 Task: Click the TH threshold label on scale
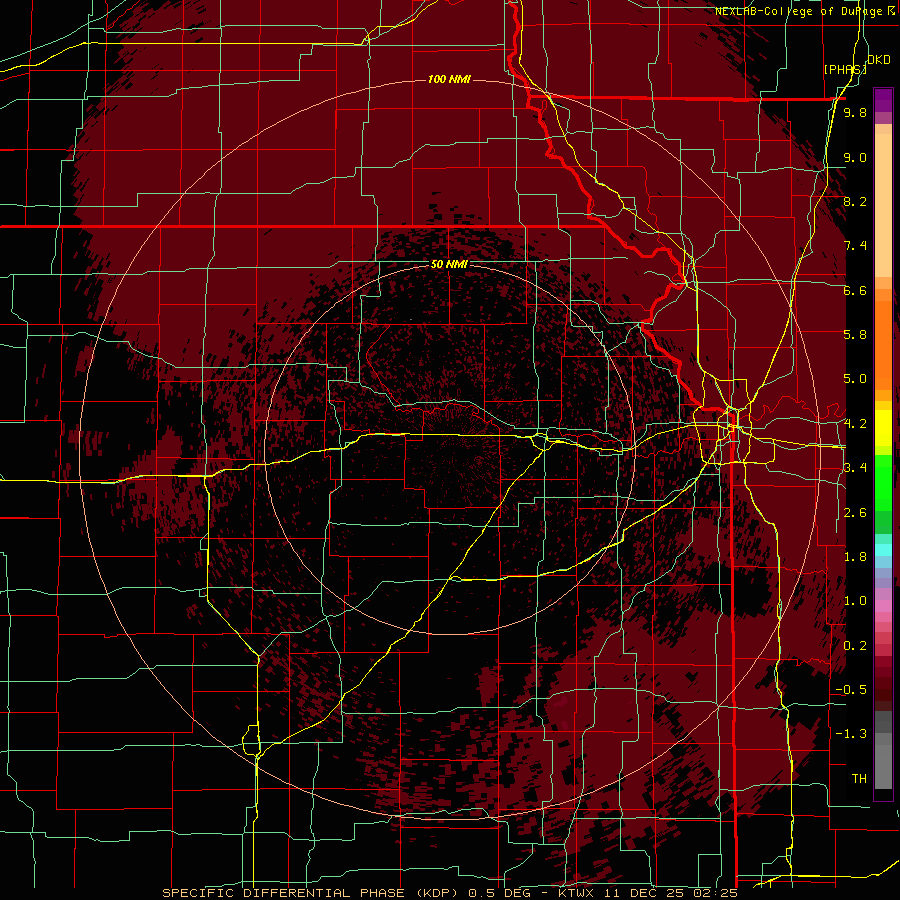pyautogui.click(x=859, y=779)
